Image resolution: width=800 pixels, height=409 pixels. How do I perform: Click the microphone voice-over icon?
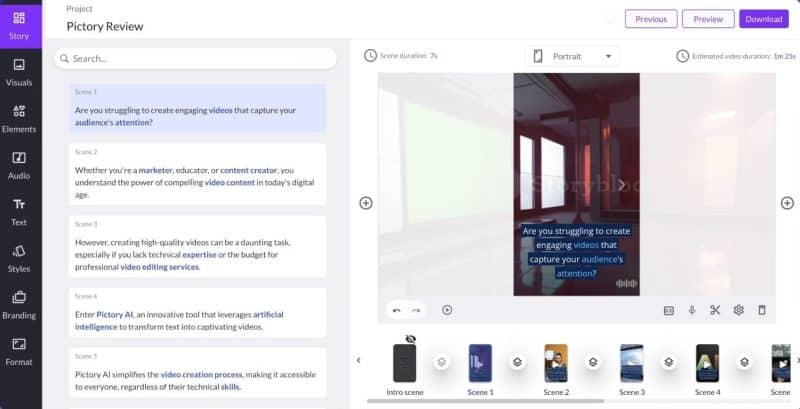[x=692, y=310]
